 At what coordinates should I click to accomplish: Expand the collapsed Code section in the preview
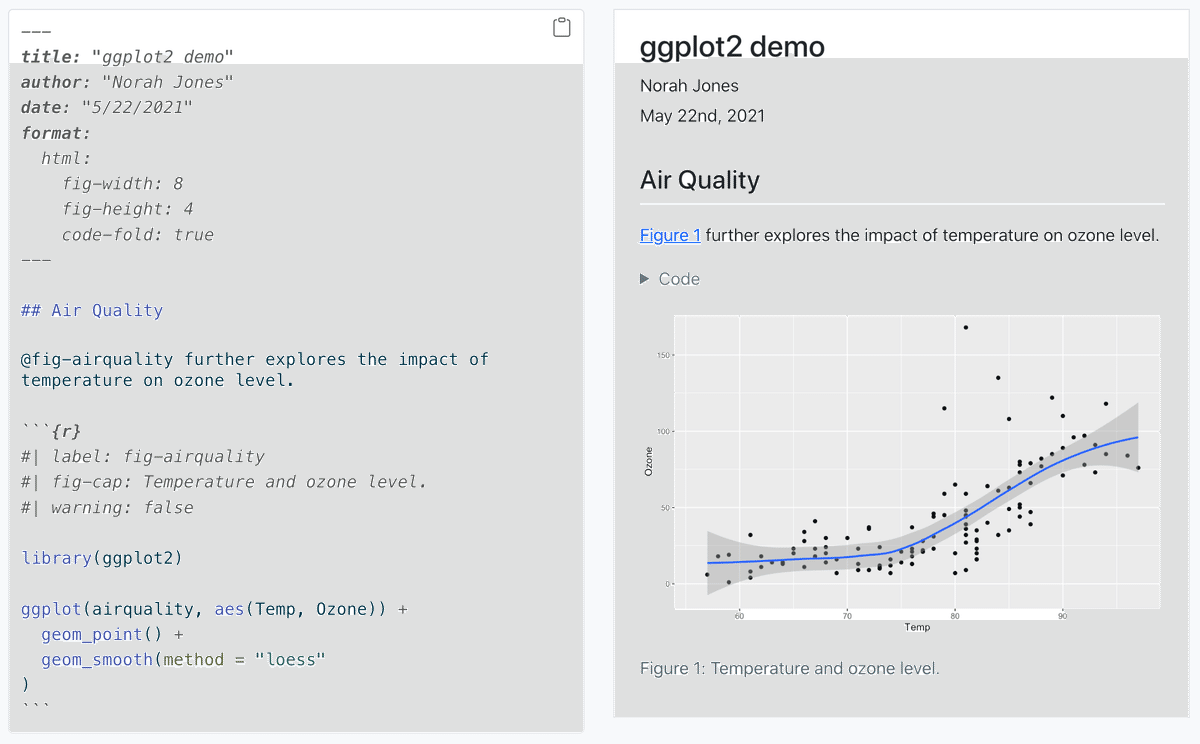click(x=670, y=279)
